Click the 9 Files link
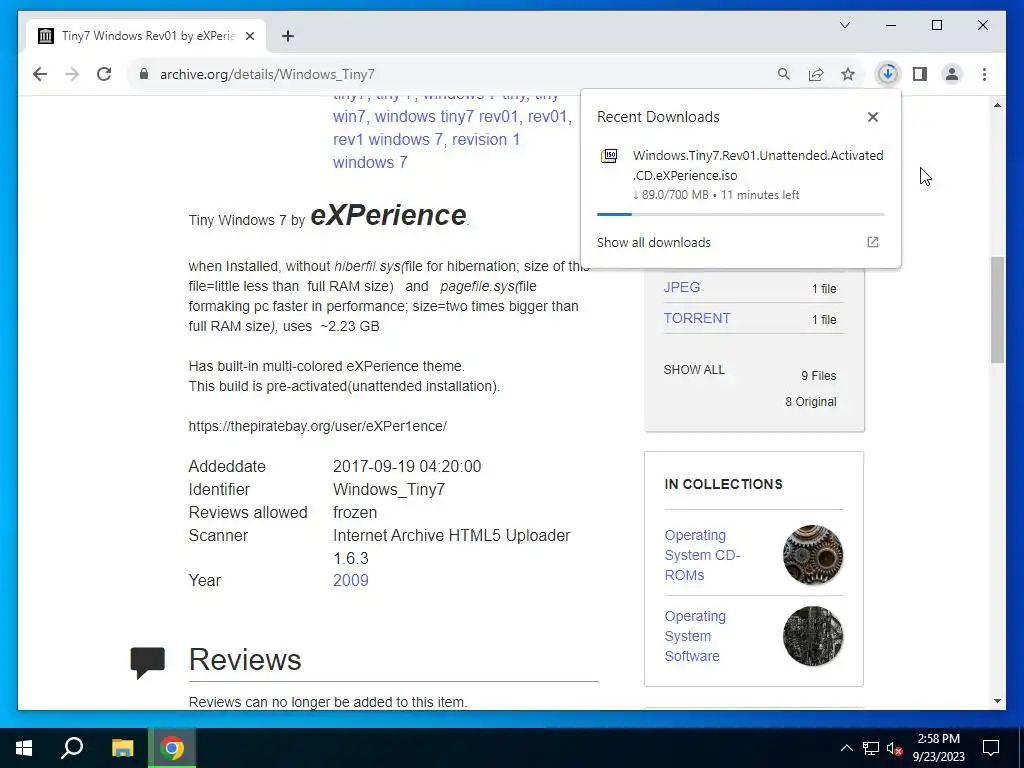Screen dimensions: 1024x768 click(x=818, y=376)
